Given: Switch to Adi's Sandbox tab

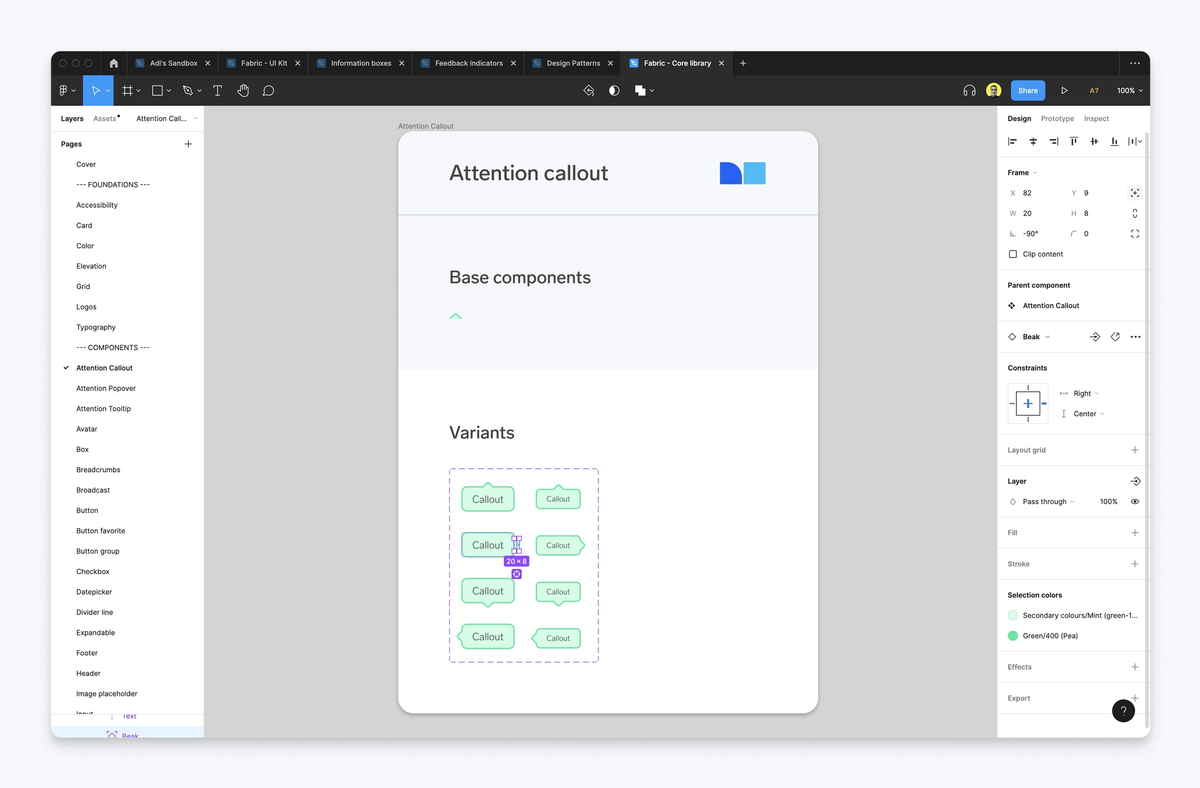Looking at the screenshot, I should pos(174,63).
